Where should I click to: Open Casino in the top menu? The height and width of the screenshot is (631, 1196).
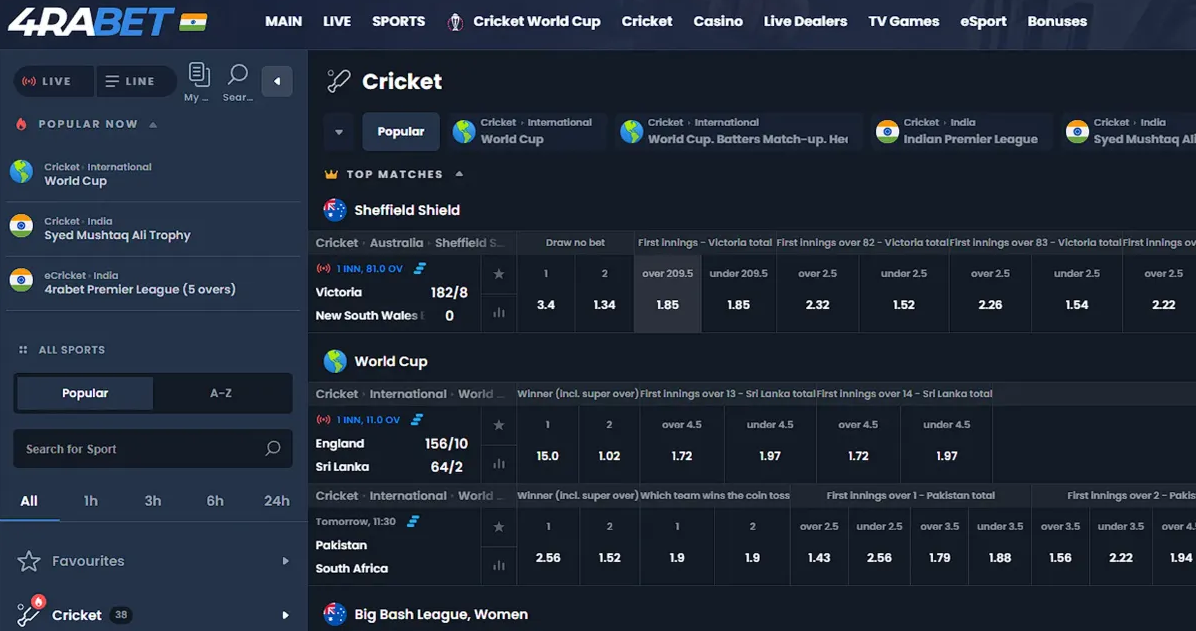pos(718,21)
